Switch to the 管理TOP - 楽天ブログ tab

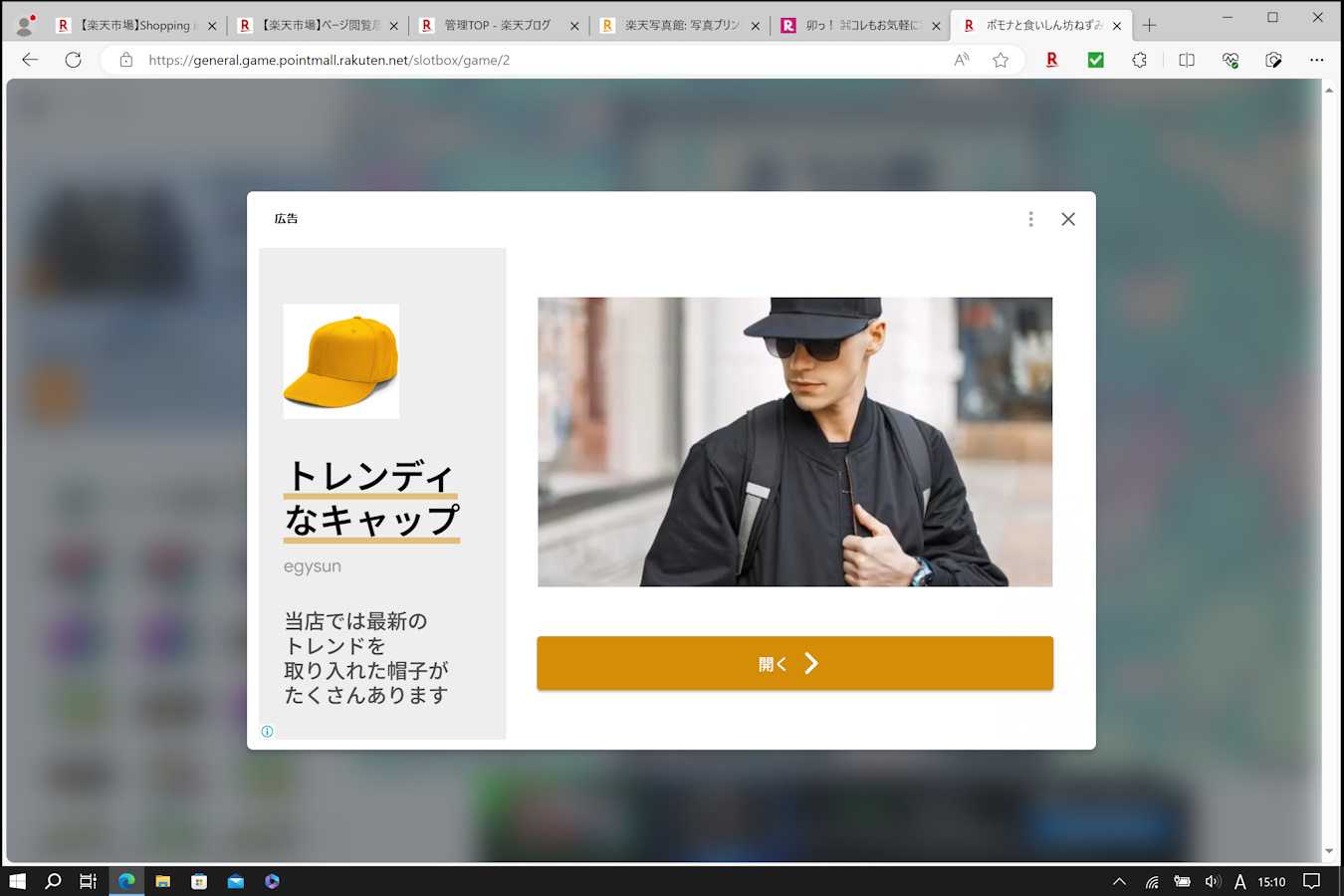pyautogui.click(x=496, y=26)
